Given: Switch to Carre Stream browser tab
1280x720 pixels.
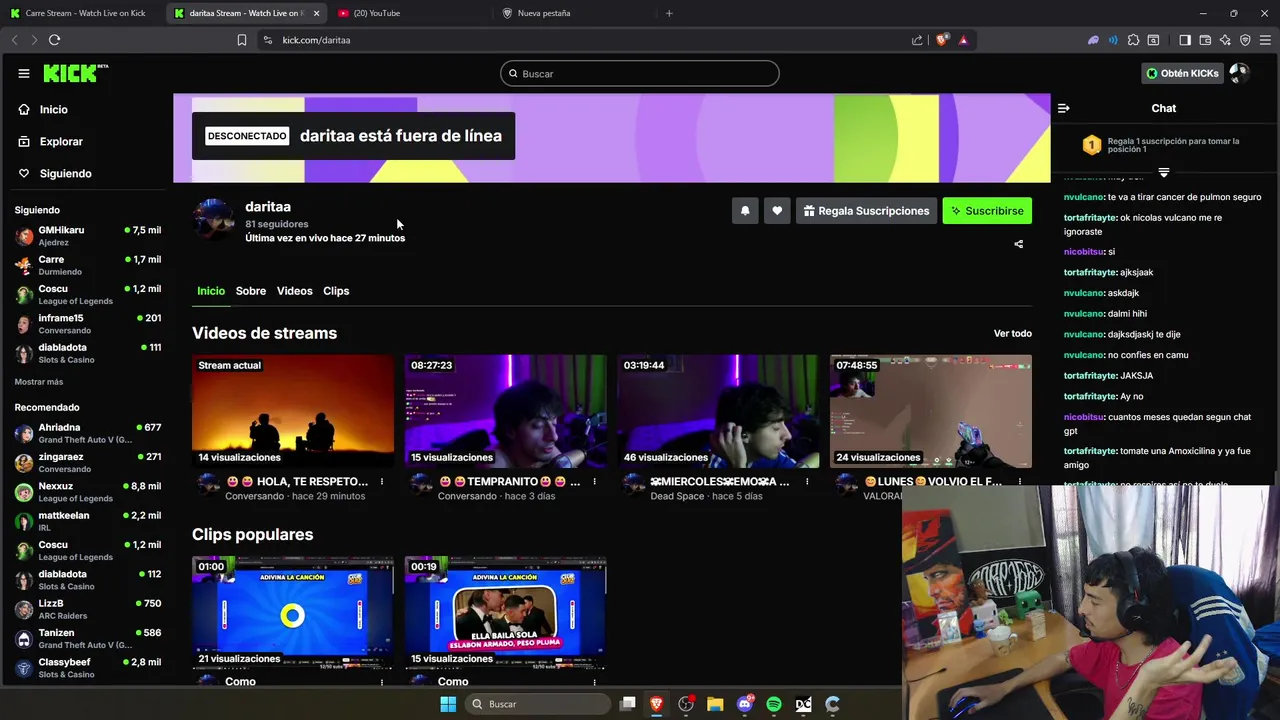Looking at the screenshot, I should point(81,13).
